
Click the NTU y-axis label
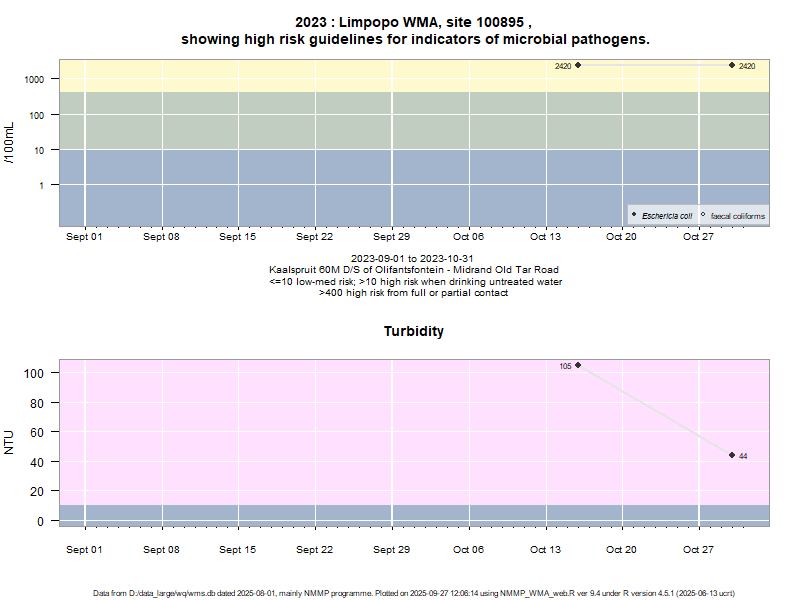coord(11,442)
